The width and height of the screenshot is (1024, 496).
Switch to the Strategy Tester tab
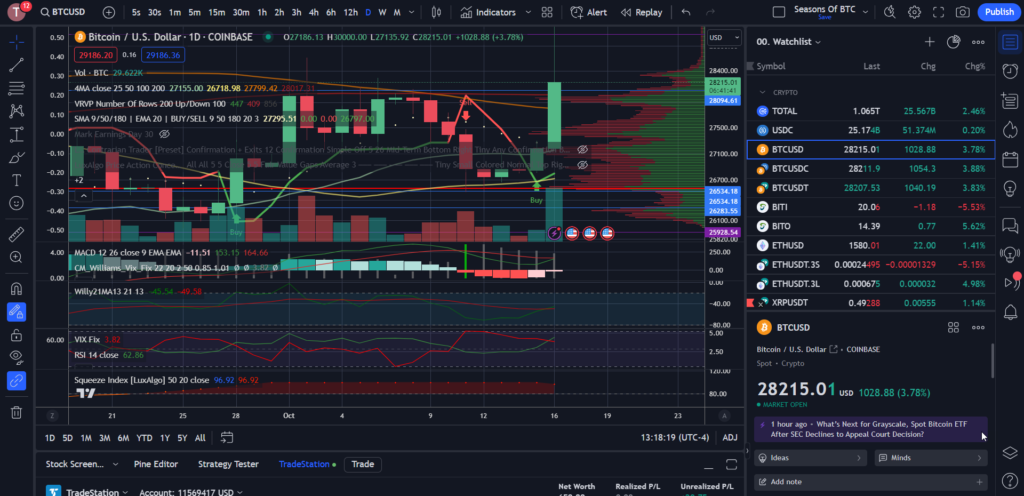[228, 465]
